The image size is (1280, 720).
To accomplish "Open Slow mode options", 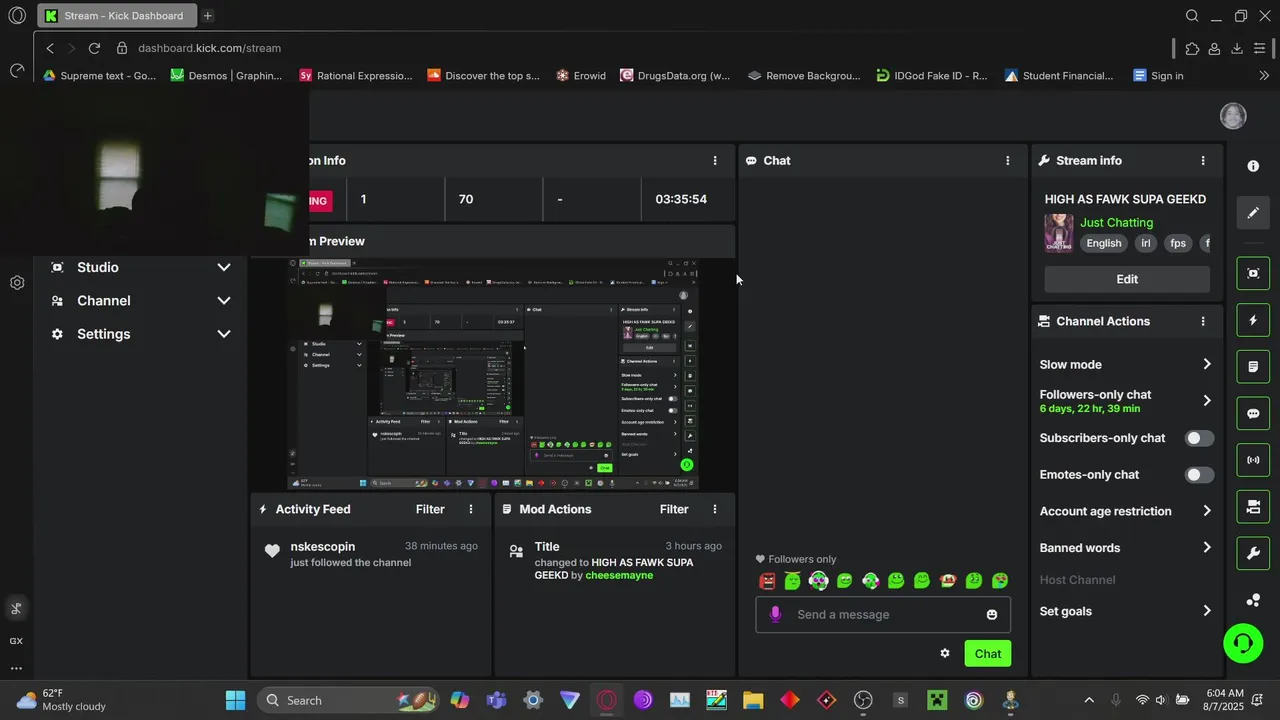I will point(1126,364).
